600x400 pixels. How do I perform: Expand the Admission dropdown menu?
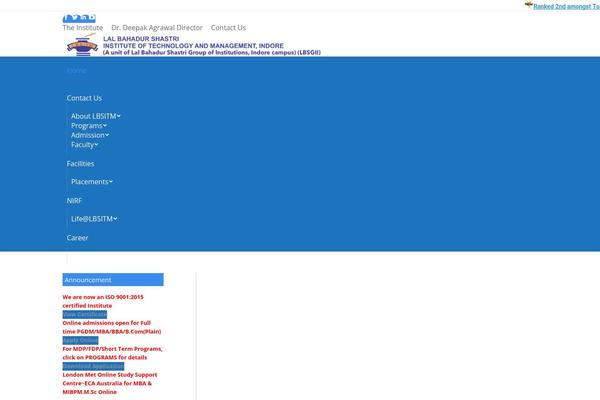90,135
